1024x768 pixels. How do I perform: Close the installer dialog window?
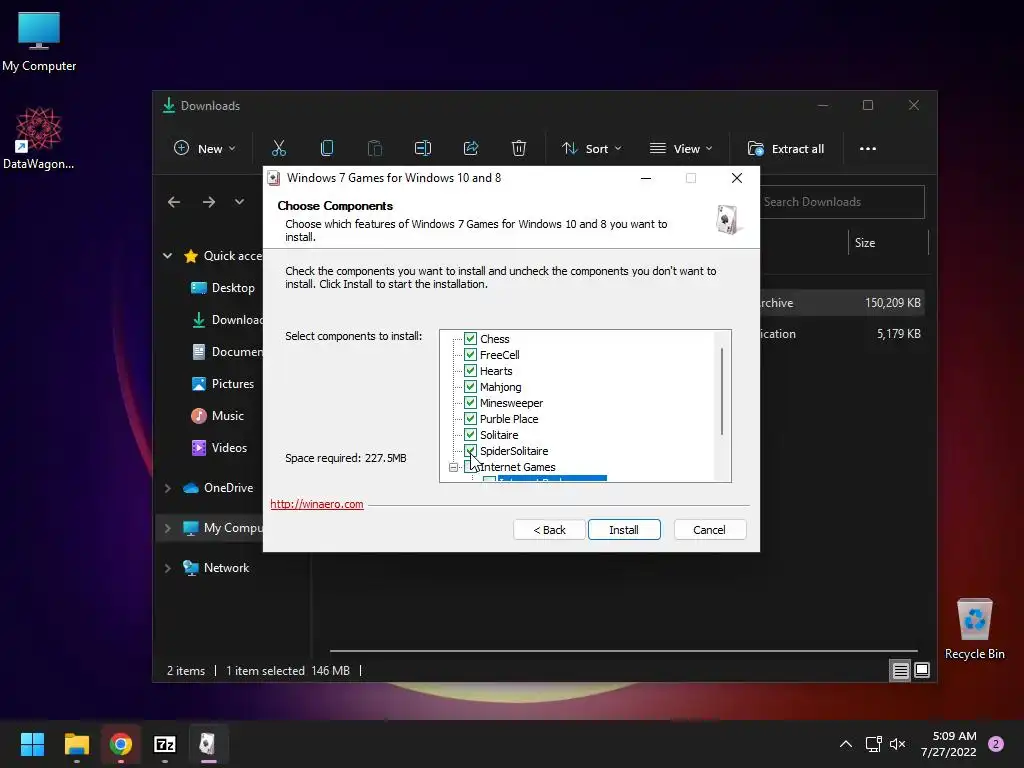click(x=737, y=178)
